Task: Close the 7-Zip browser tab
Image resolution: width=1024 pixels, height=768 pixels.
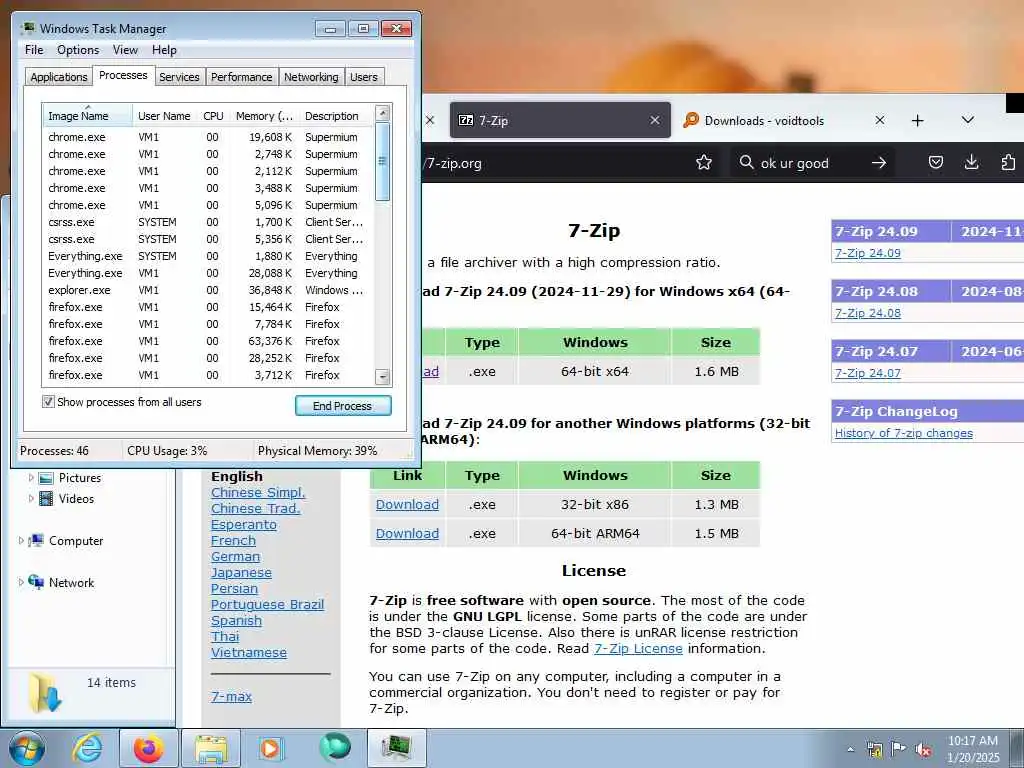Action: (655, 120)
